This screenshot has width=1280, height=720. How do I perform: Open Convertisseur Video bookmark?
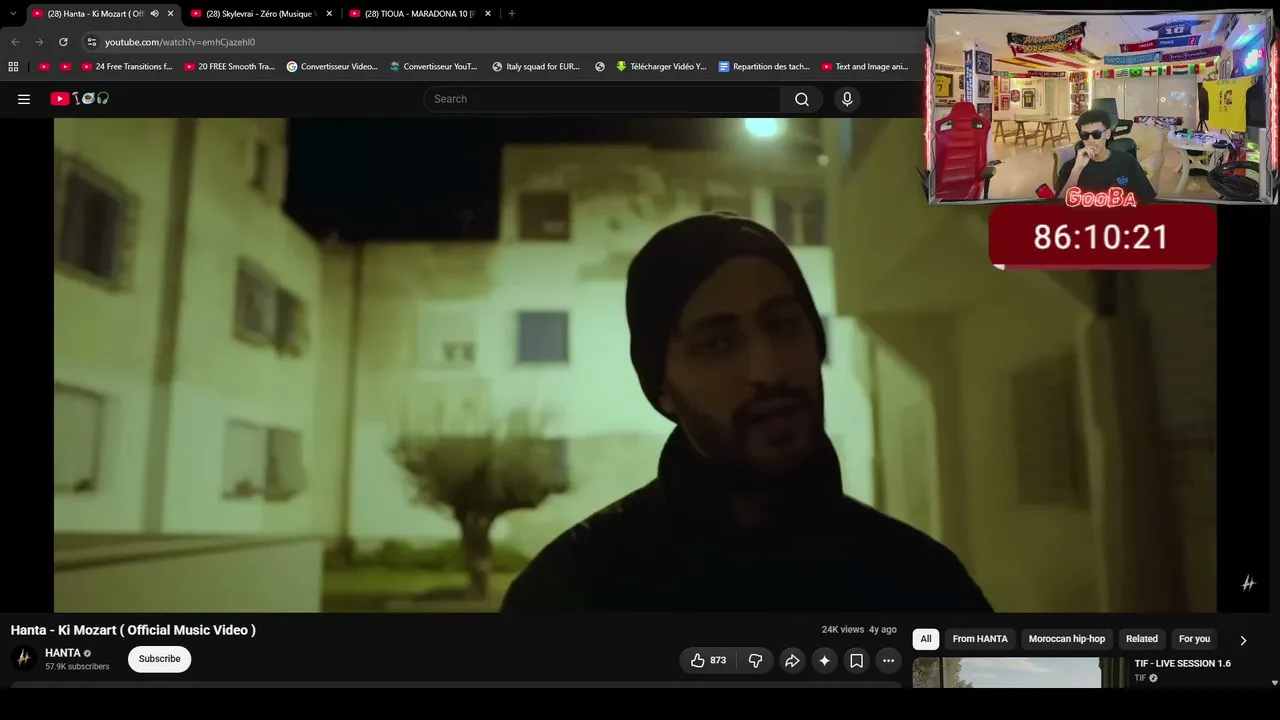tap(332, 67)
